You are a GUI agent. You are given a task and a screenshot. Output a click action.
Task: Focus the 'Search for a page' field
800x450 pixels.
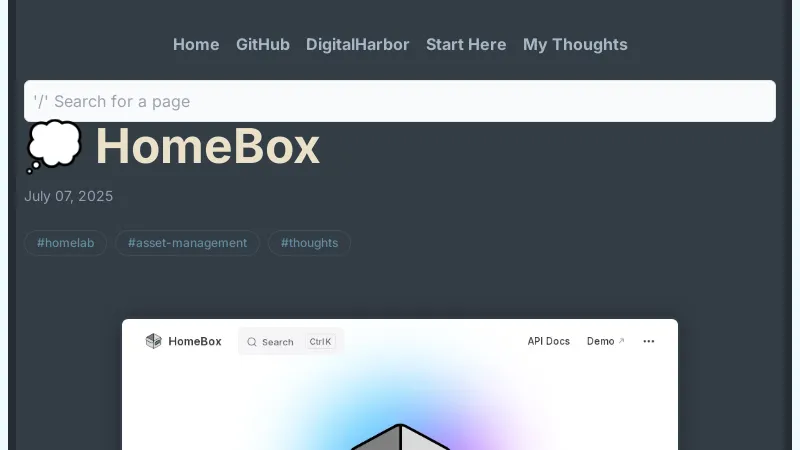pyautogui.click(x=400, y=101)
